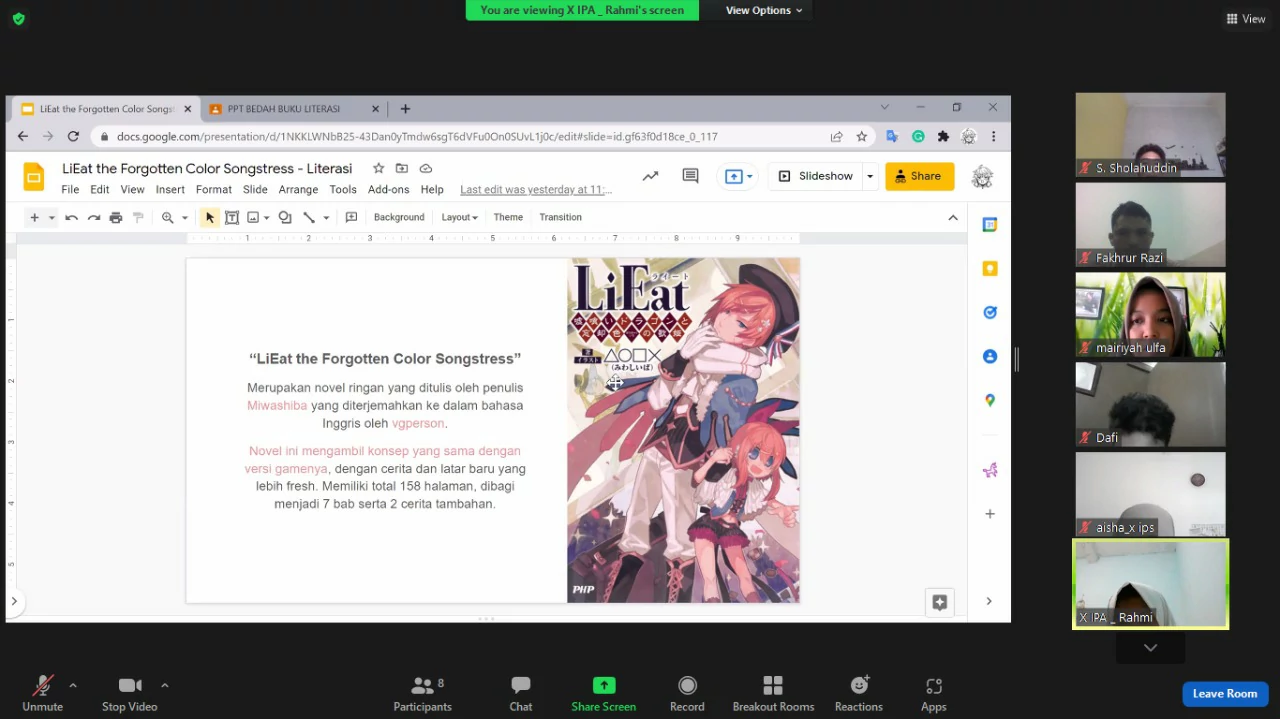This screenshot has width=1280, height=719.
Task: Click the Transition button
Action: coord(560,217)
